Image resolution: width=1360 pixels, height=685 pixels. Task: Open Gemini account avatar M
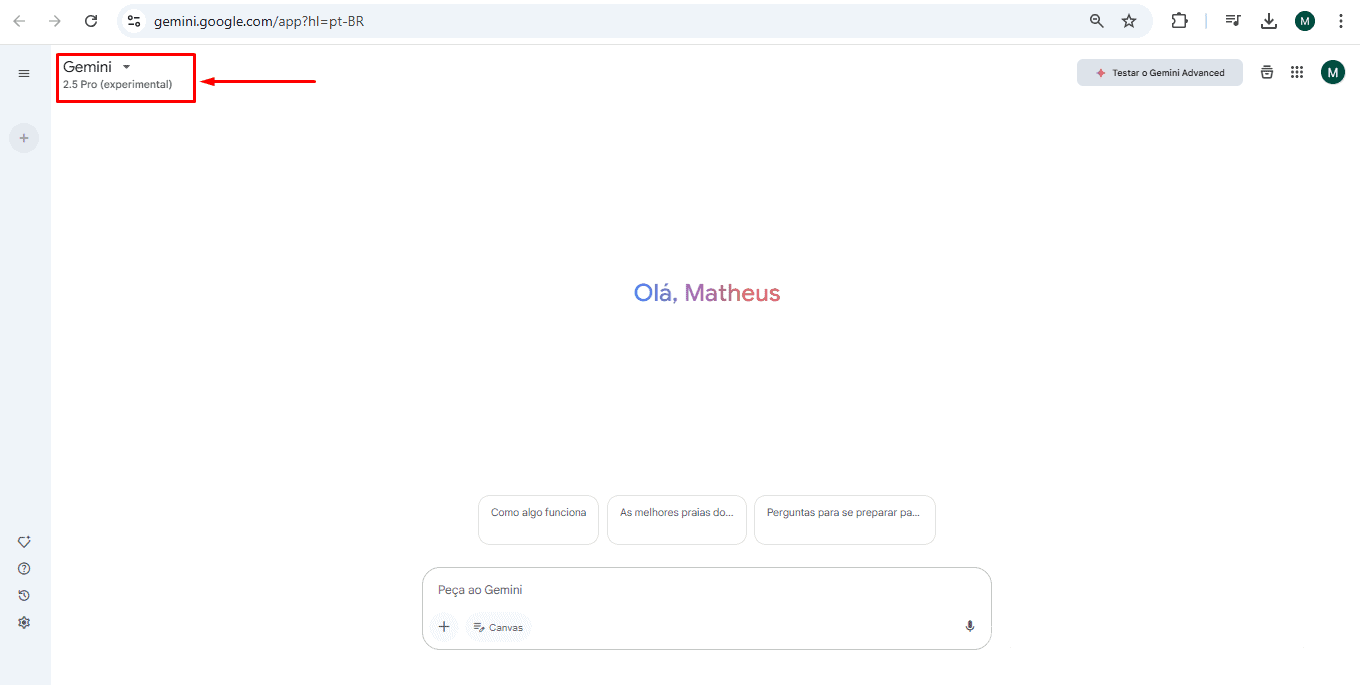point(1332,72)
